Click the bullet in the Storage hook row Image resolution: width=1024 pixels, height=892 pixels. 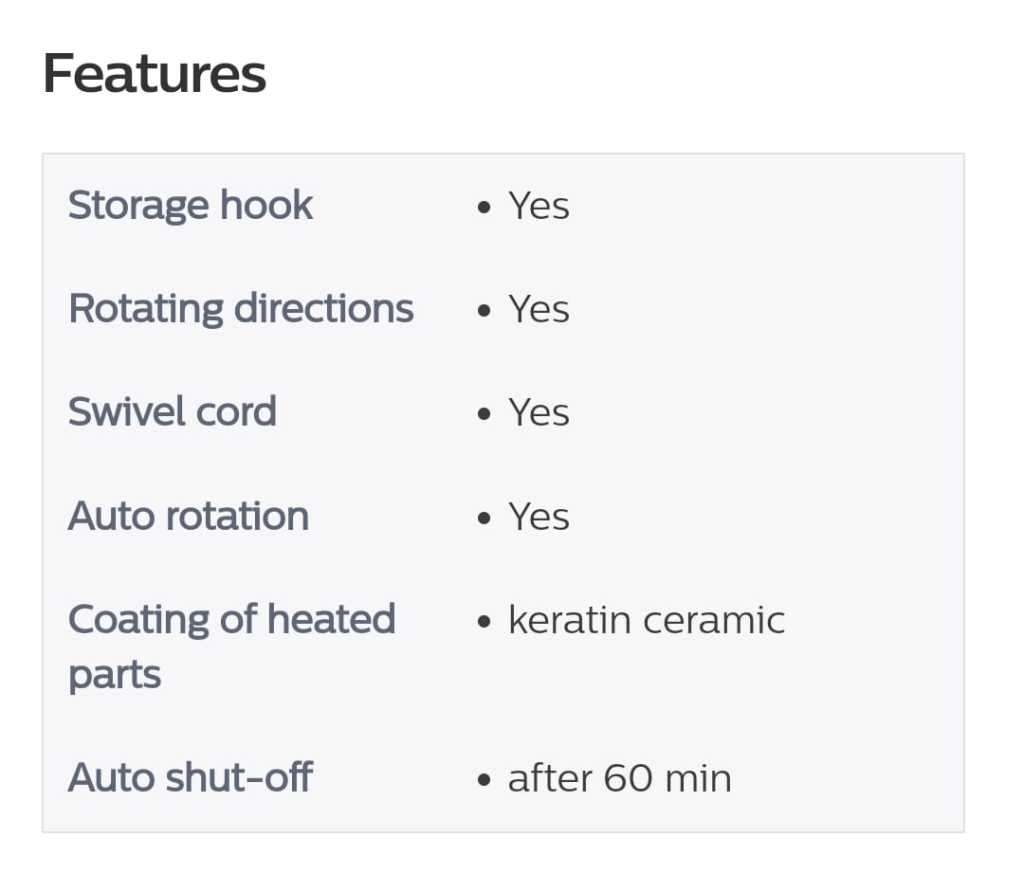pyautogui.click(x=485, y=208)
